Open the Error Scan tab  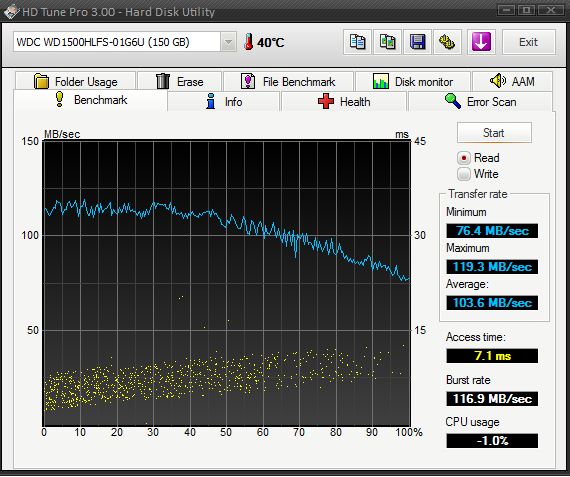point(480,101)
